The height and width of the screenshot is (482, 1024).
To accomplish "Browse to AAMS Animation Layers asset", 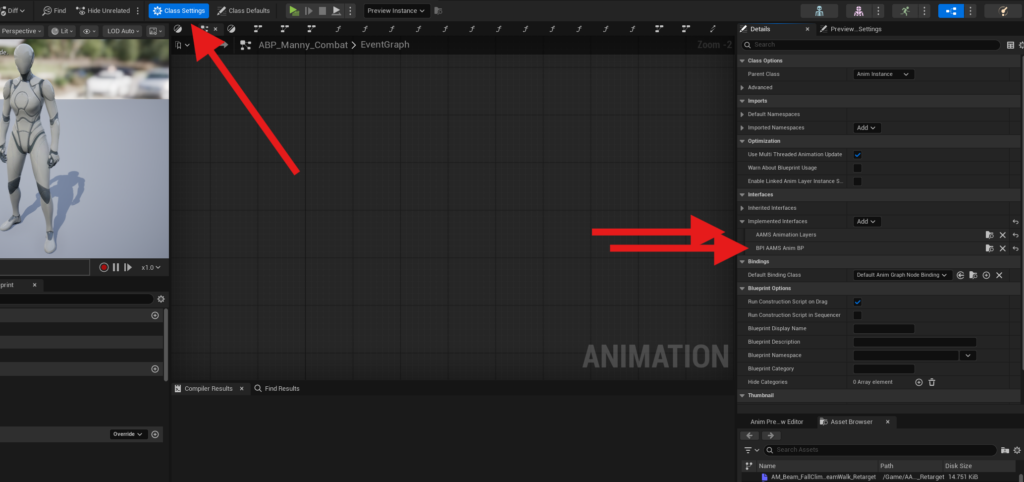I will (x=989, y=234).
